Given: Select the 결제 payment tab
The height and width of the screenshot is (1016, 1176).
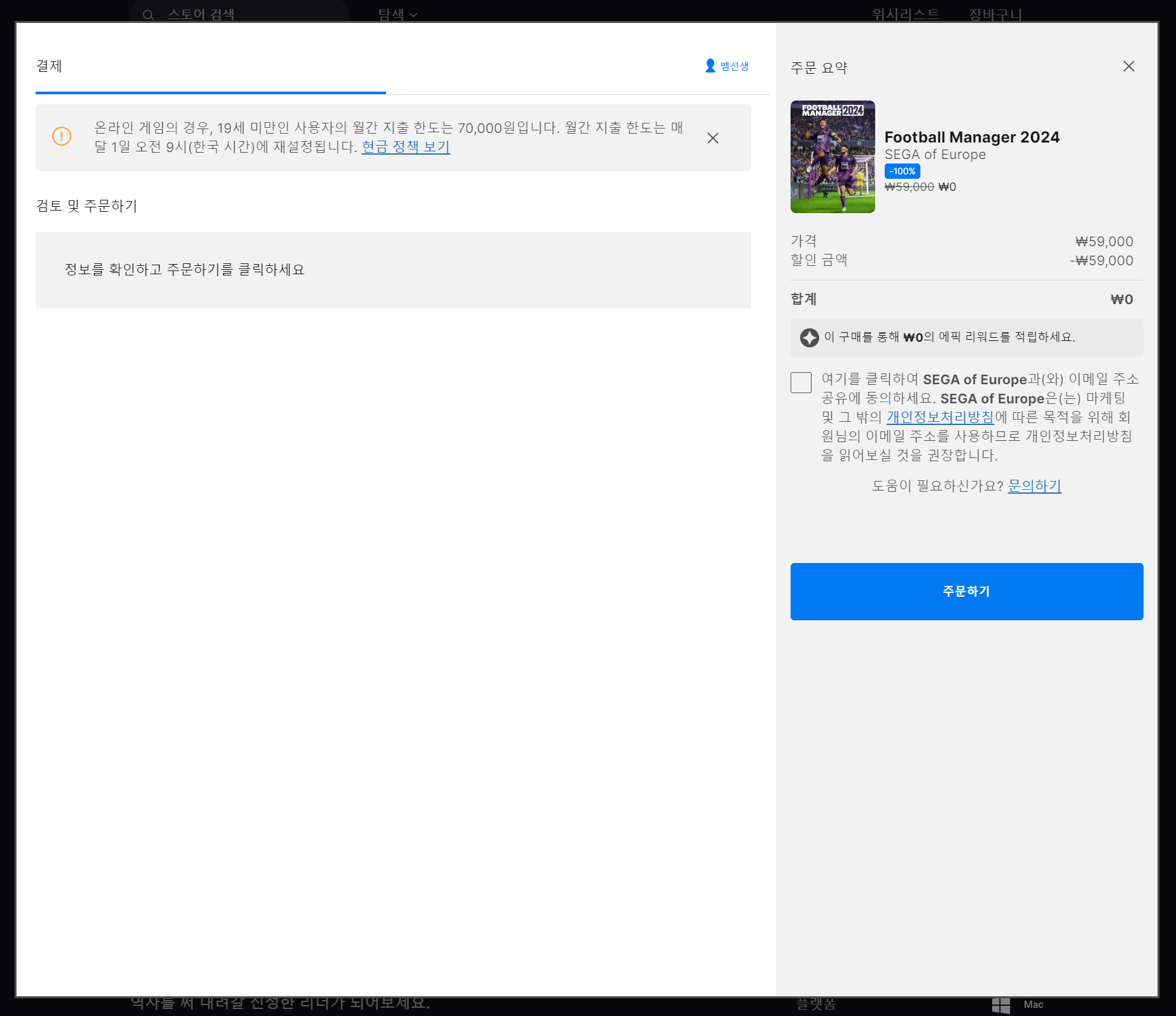Looking at the screenshot, I should click(49, 66).
